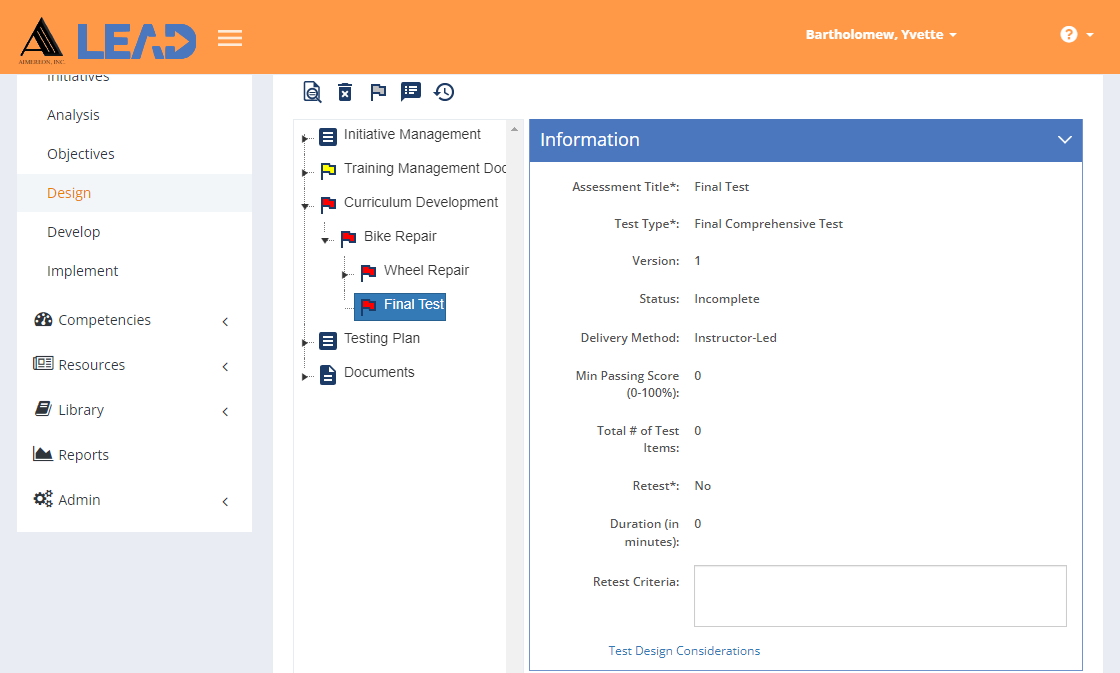Image resolution: width=1120 pixels, height=673 pixels.
Task: Expand the Testing Plan node arrow
Action: click(304, 343)
